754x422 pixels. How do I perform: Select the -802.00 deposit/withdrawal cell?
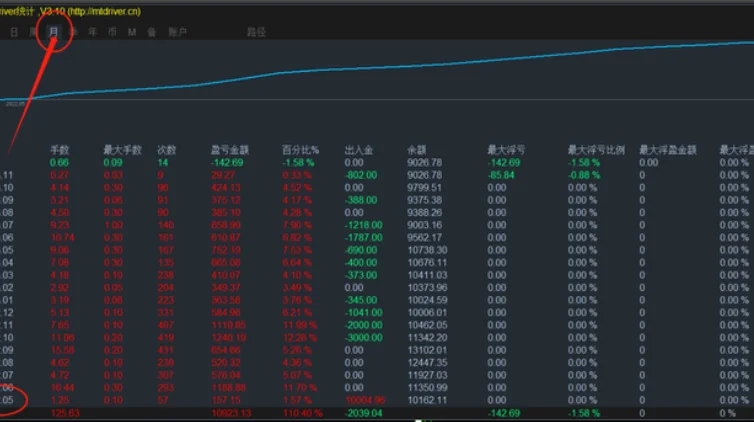[x=361, y=175]
